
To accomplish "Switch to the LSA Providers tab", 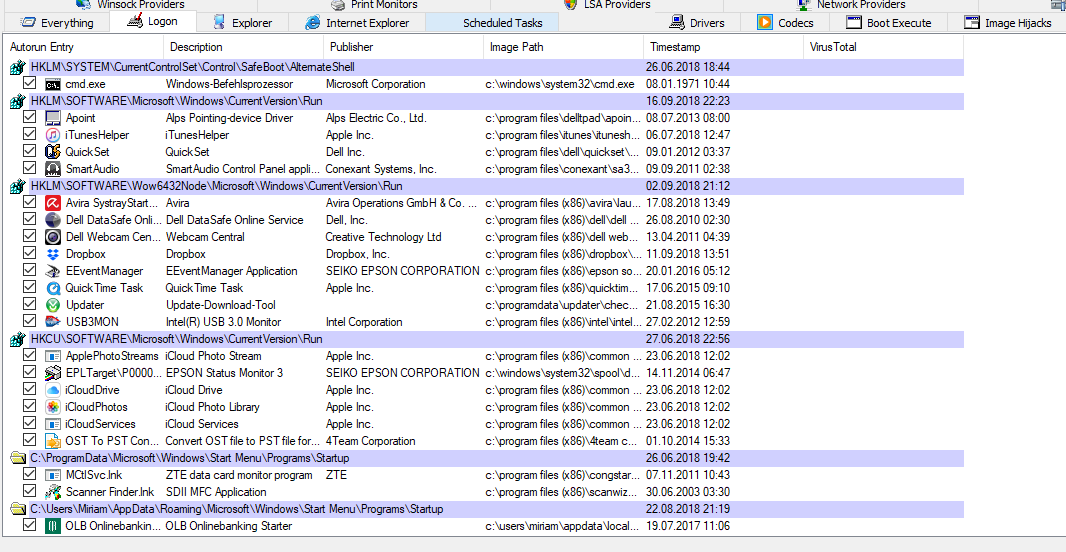I will tap(607, 5).
